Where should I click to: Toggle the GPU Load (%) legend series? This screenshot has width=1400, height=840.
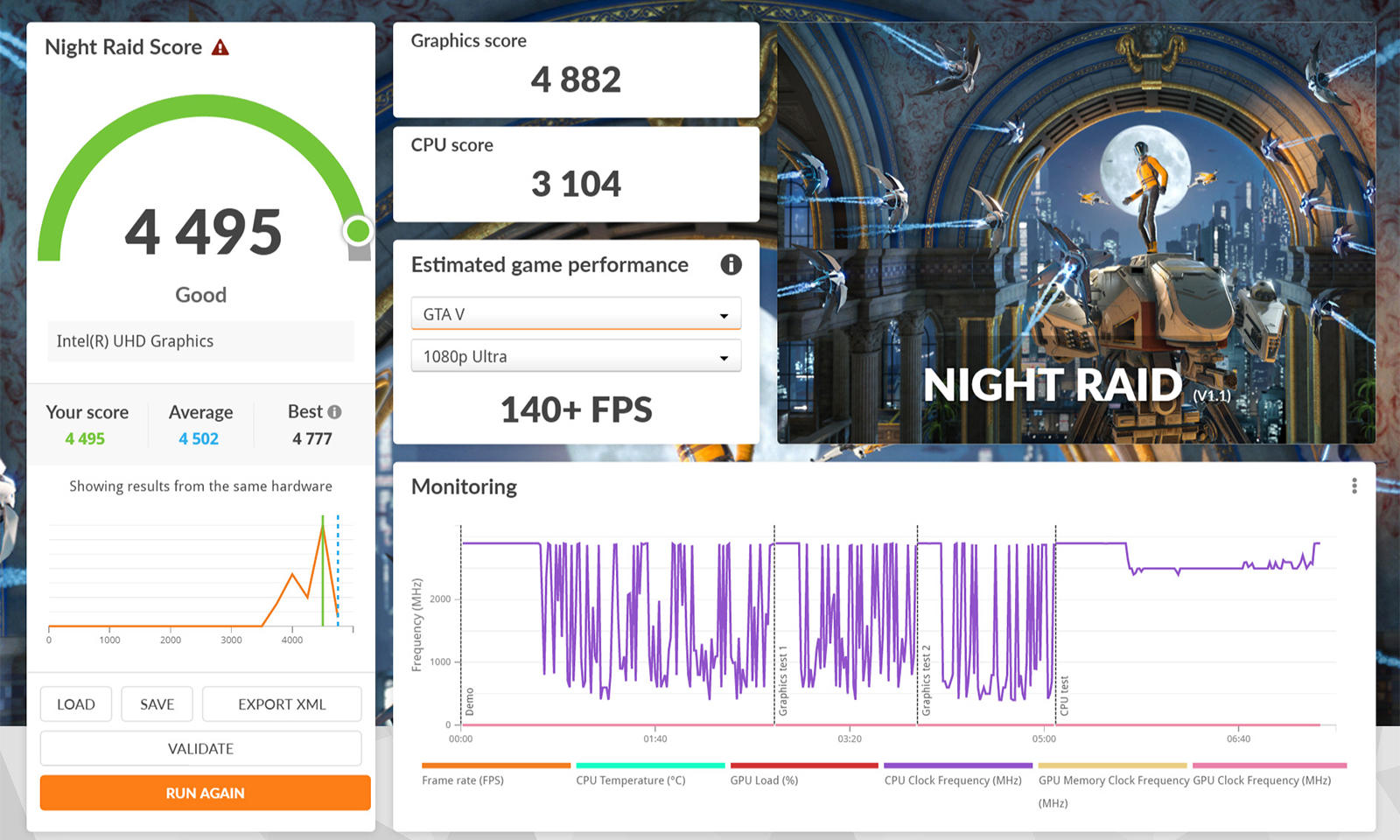coord(764,780)
